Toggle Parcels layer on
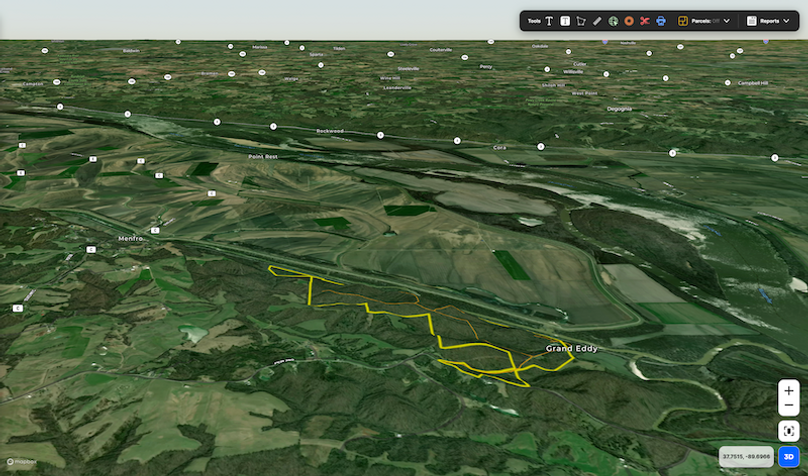 [x=706, y=20]
